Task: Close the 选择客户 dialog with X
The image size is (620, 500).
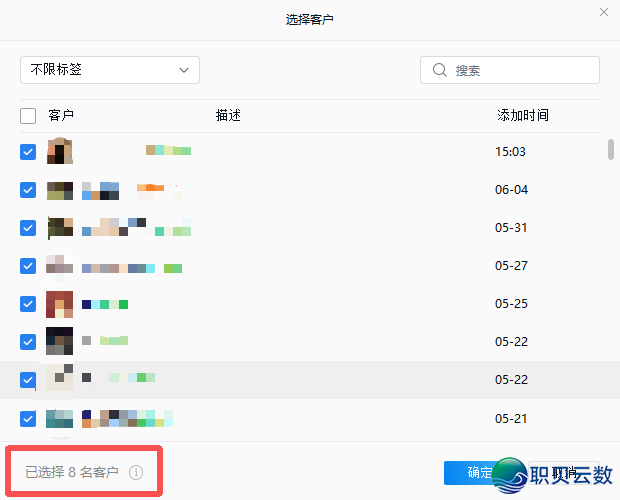Action: [x=604, y=12]
